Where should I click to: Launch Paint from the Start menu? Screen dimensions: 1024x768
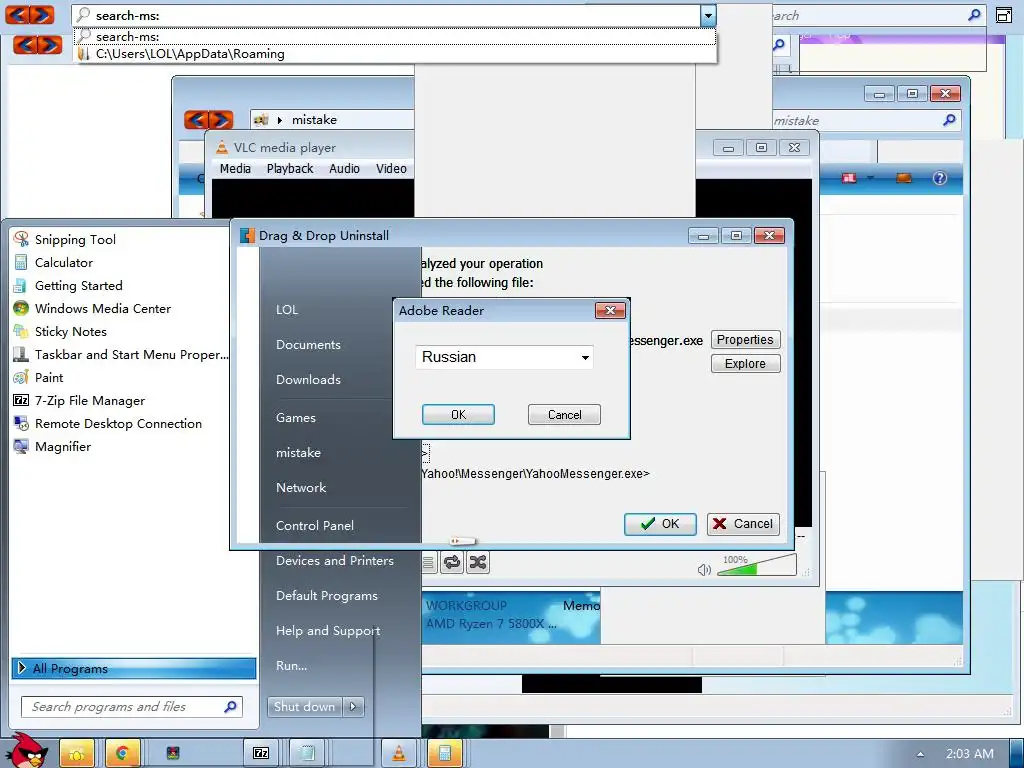(x=49, y=377)
